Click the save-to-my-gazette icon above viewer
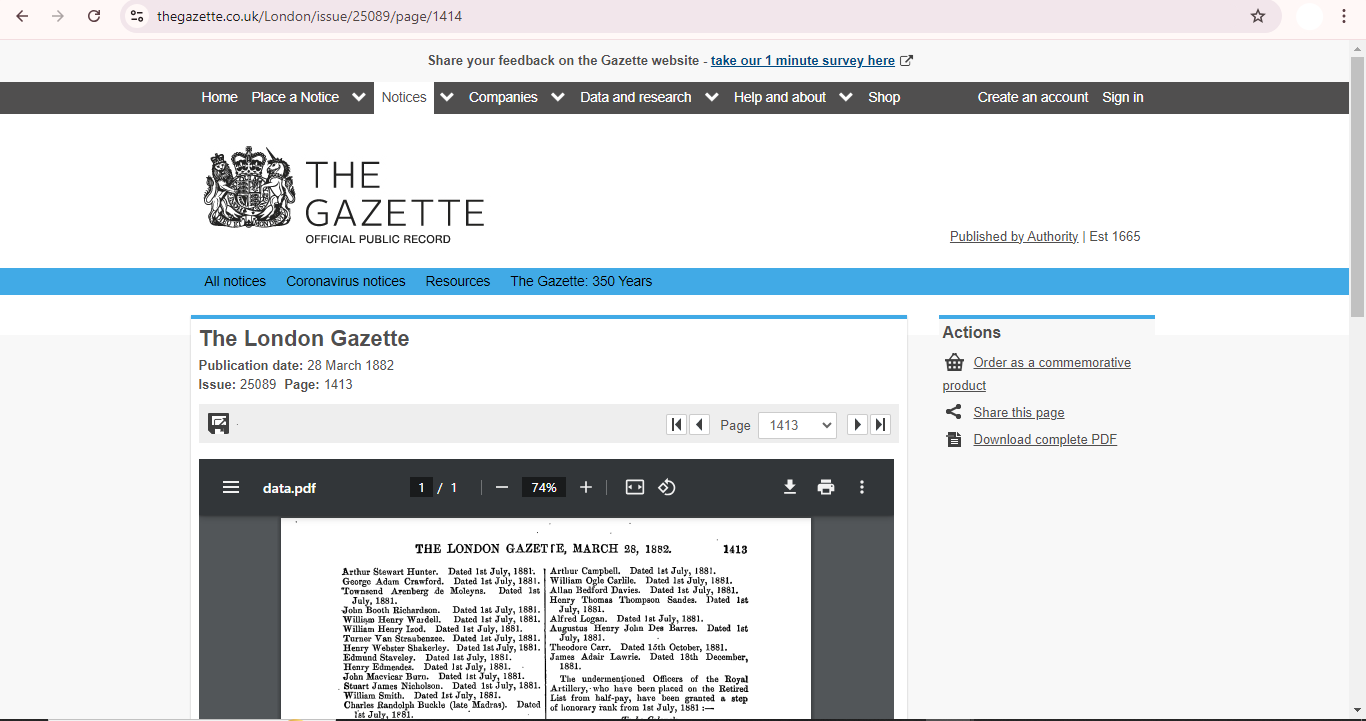 tap(218, 423)
